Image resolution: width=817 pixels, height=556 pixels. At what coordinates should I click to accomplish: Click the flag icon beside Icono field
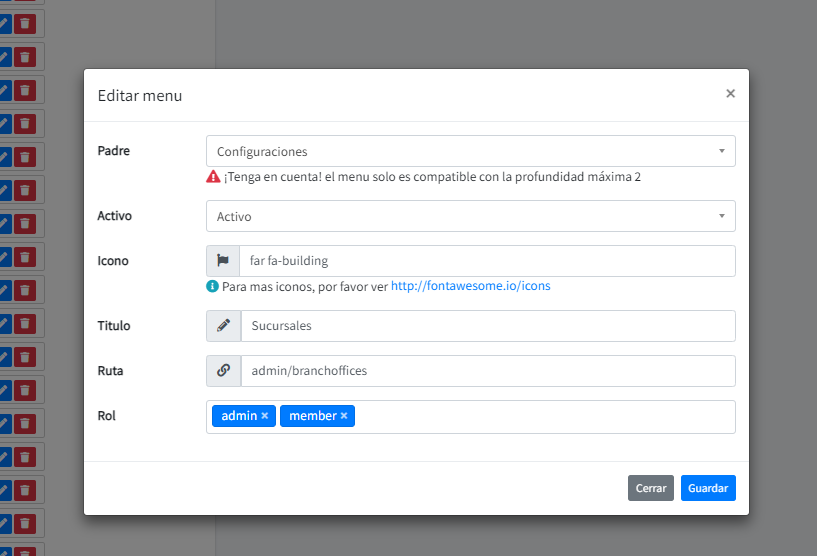coord(223,261)
